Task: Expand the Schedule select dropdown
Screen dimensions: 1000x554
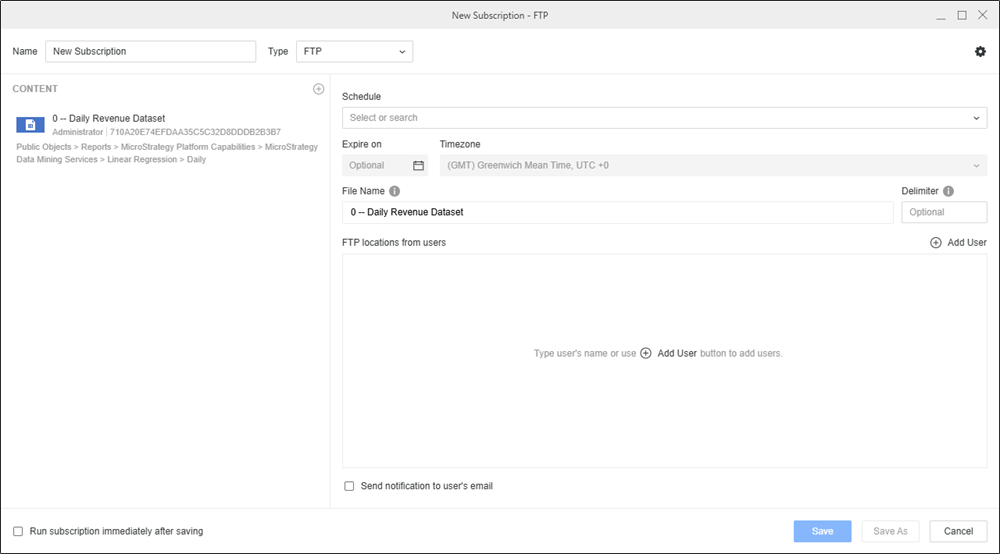Action: tap(664, 118)
